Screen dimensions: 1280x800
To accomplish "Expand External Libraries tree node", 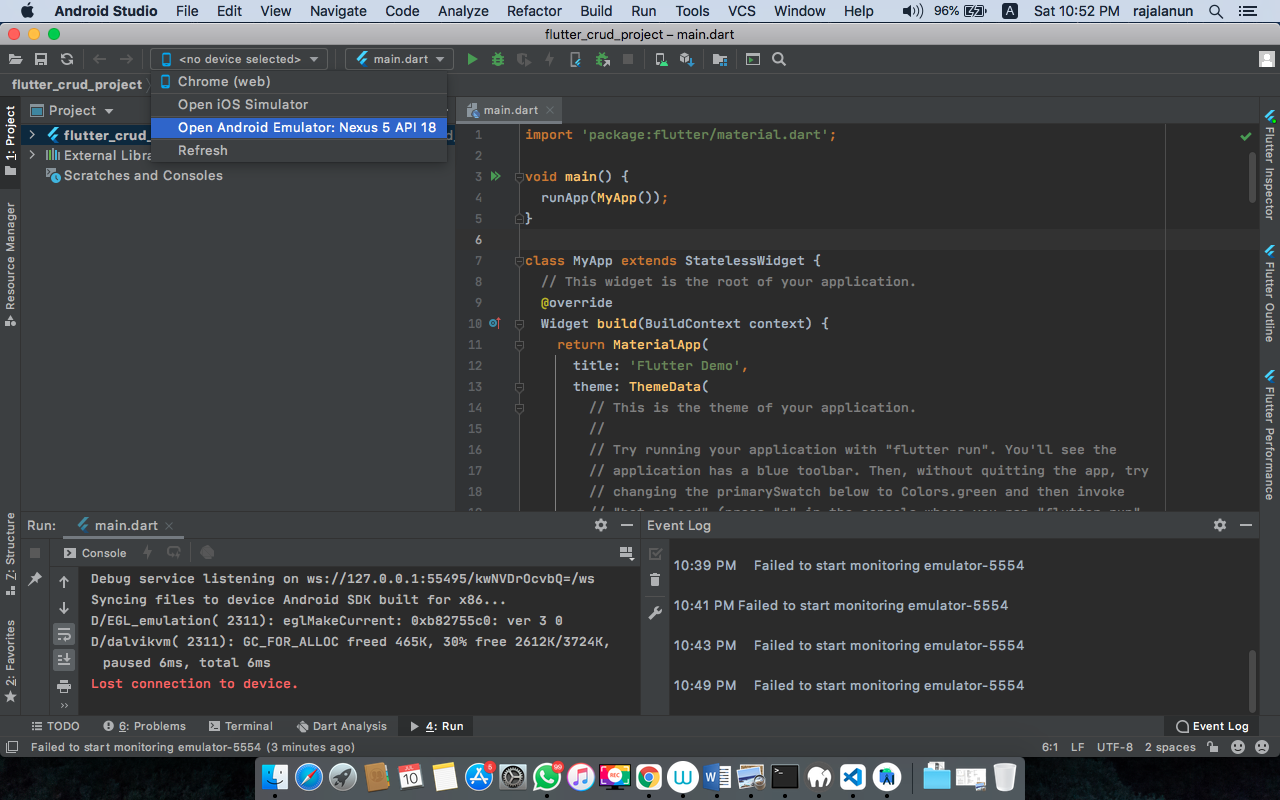I will coord(32,155).
